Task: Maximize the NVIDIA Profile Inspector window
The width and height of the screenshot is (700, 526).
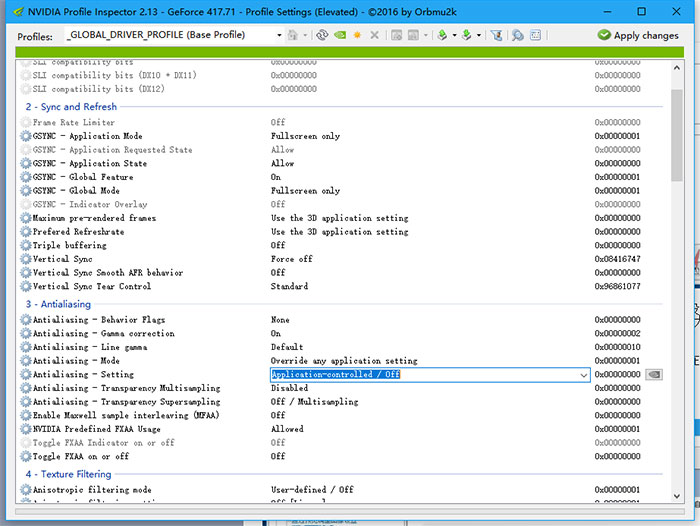Action: tap(642, 11)
